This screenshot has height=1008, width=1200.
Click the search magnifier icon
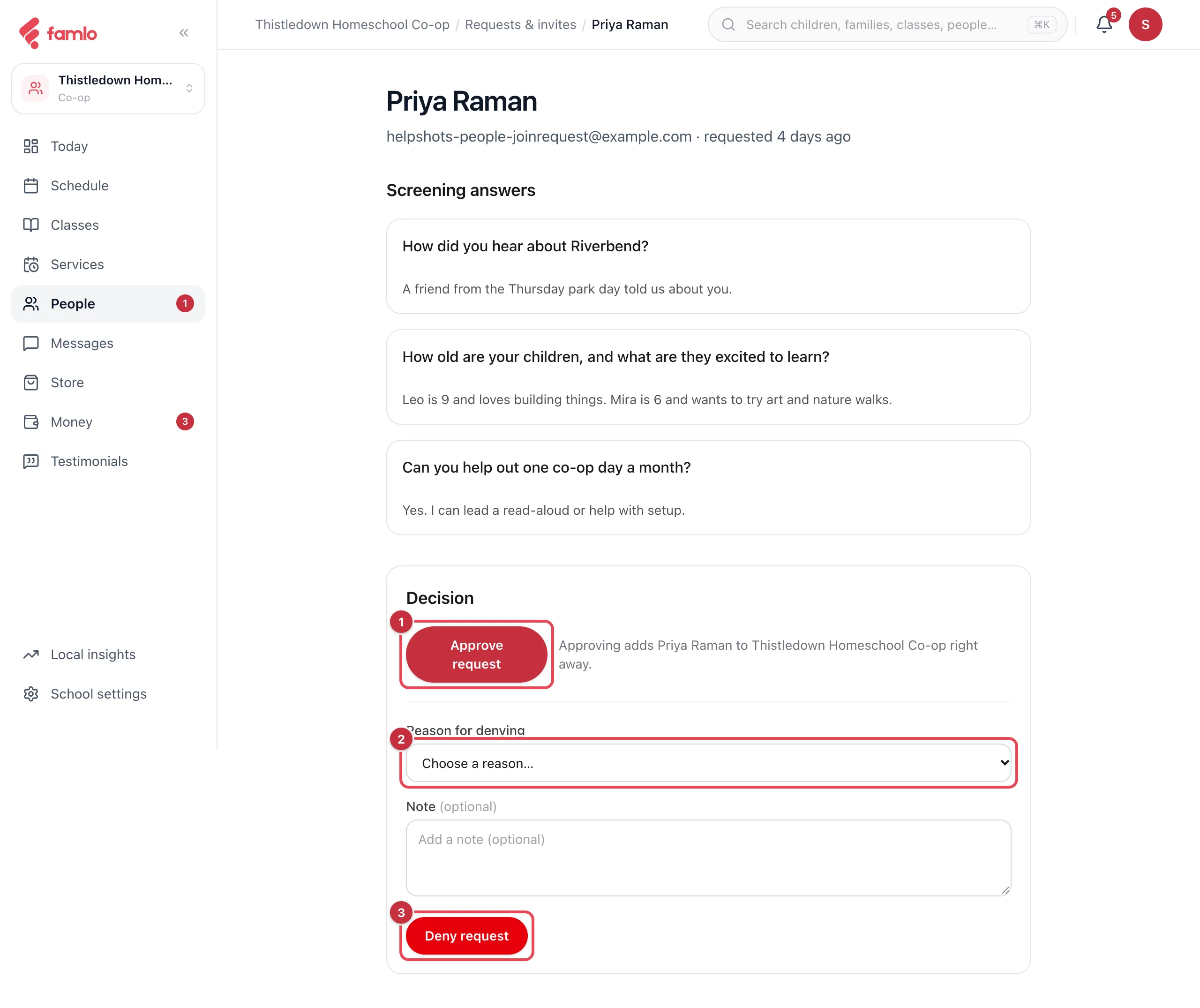728,24
